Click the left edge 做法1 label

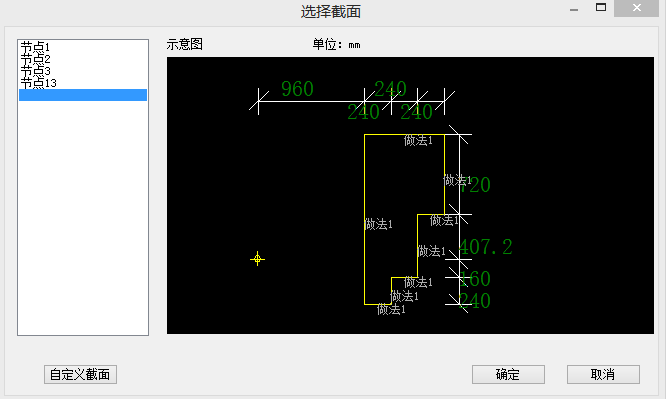pyautogui.click(x=378, y=224)
